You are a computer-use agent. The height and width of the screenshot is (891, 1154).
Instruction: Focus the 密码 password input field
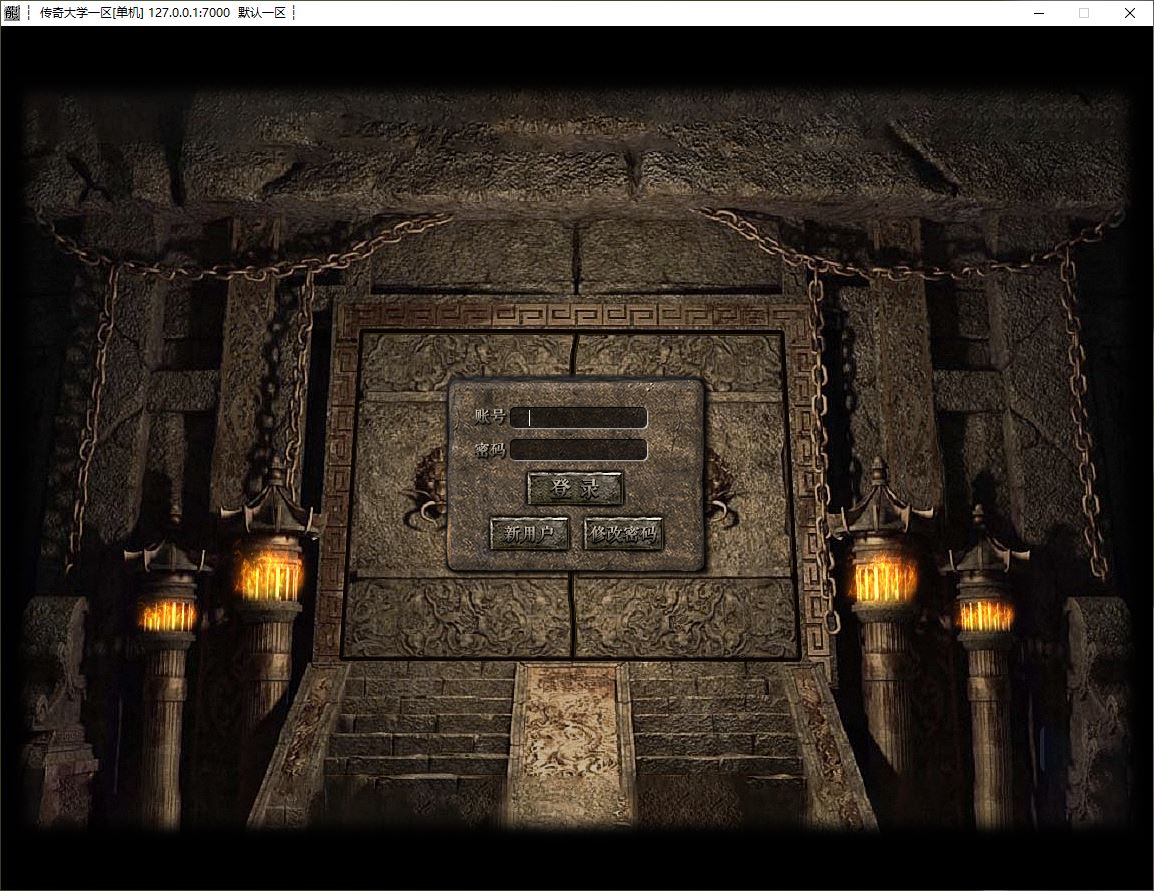click(x=578, y=450)
